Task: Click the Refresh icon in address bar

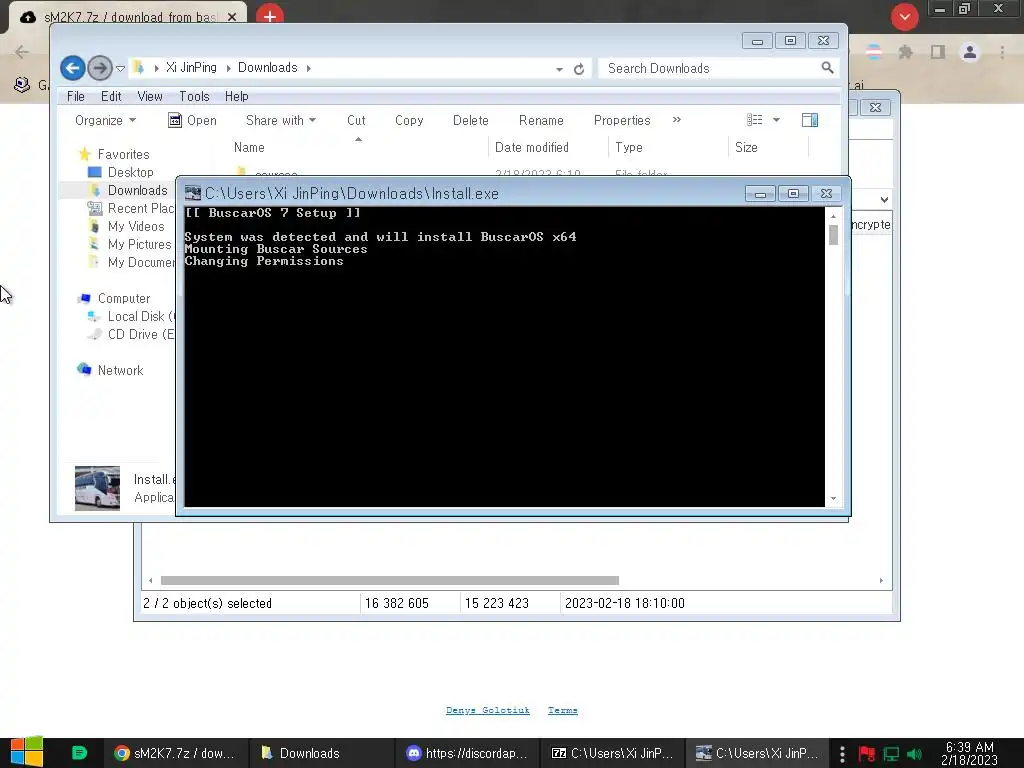Action: (x=579, y=69)
